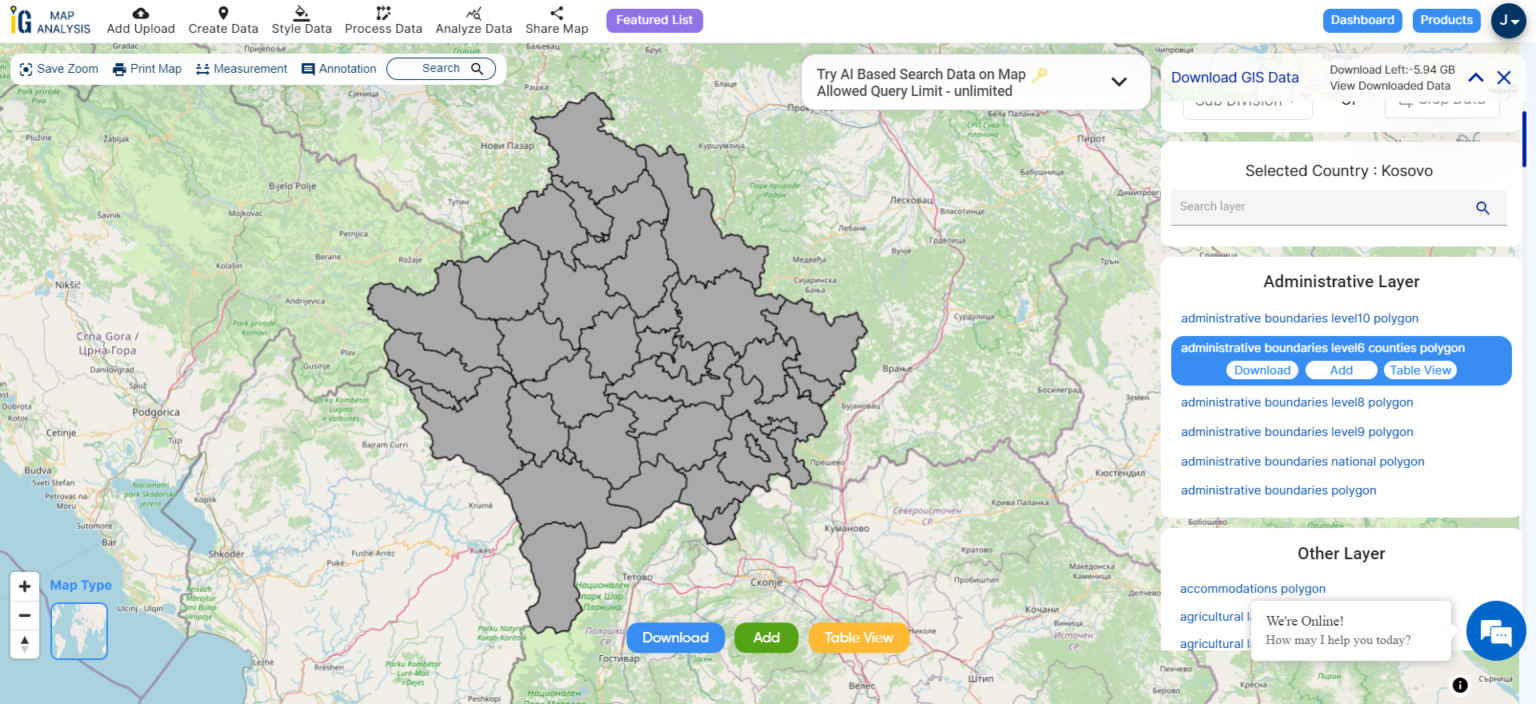Open the user account J dropdown

pyautogui.click(x=1508, y=20)
